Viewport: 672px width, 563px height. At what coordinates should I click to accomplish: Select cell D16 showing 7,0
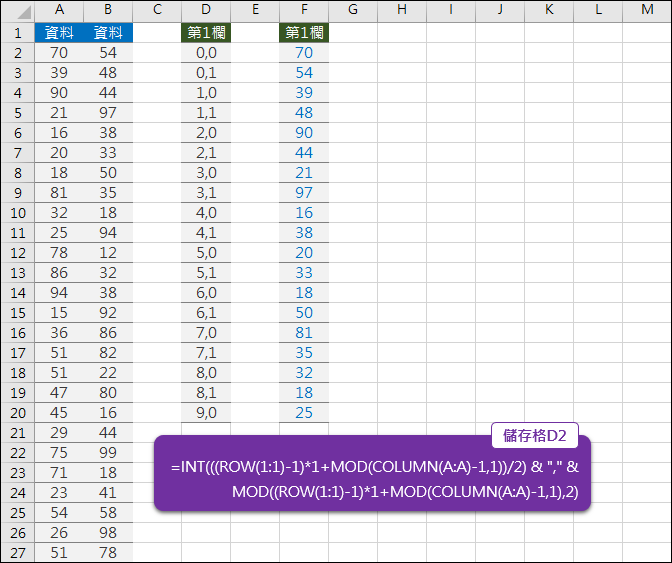click(x=206, y=332)
